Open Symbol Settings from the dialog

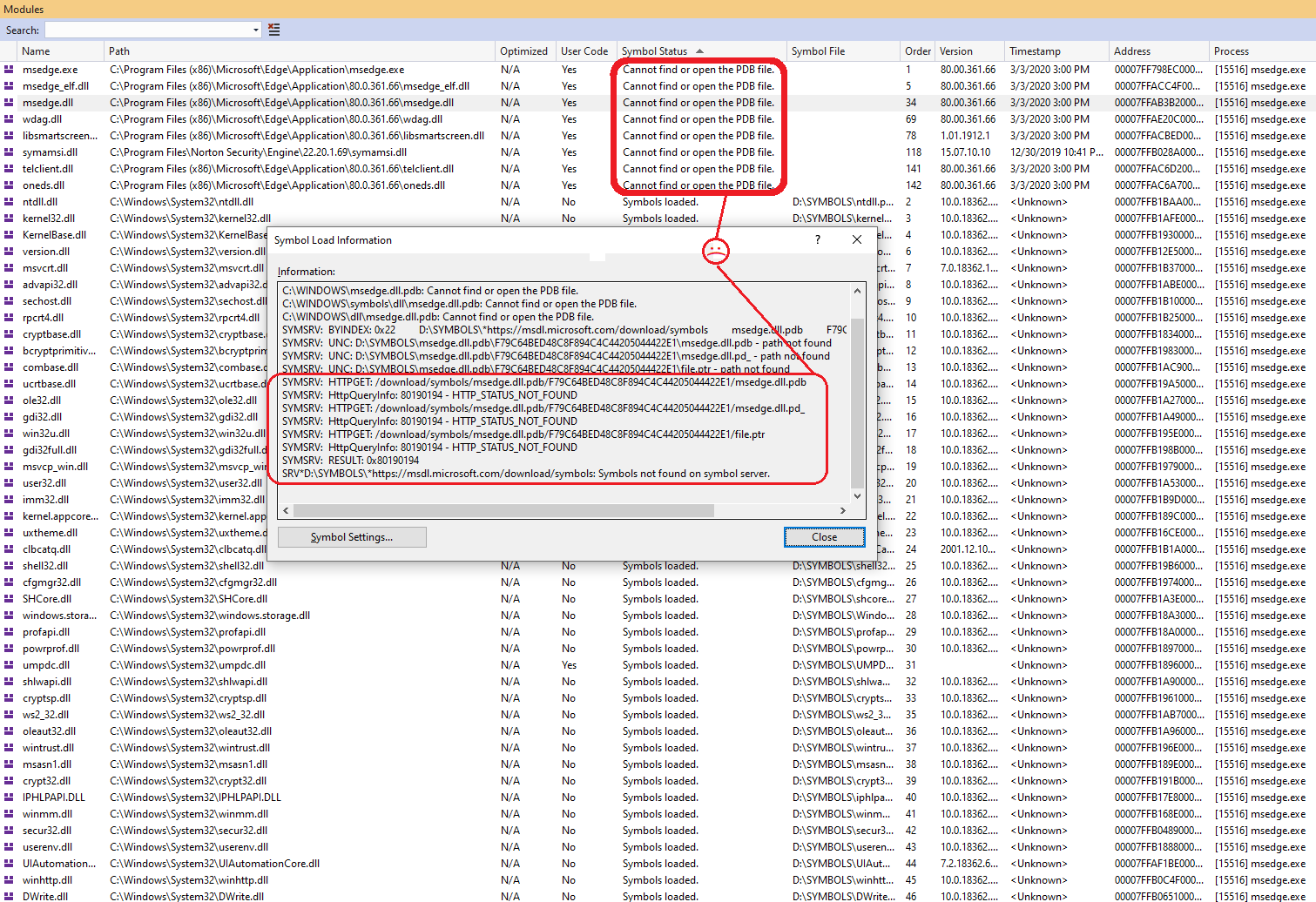pos(352,537)
